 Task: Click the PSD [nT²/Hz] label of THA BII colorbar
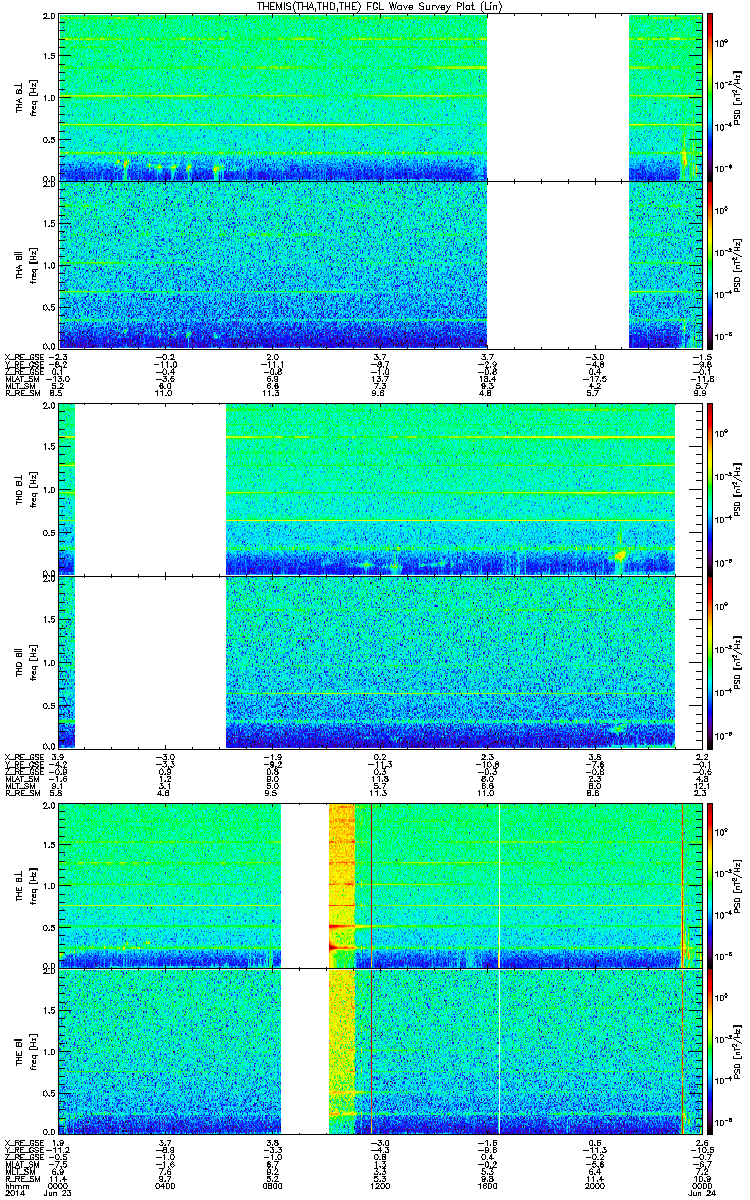pos(738,264)
